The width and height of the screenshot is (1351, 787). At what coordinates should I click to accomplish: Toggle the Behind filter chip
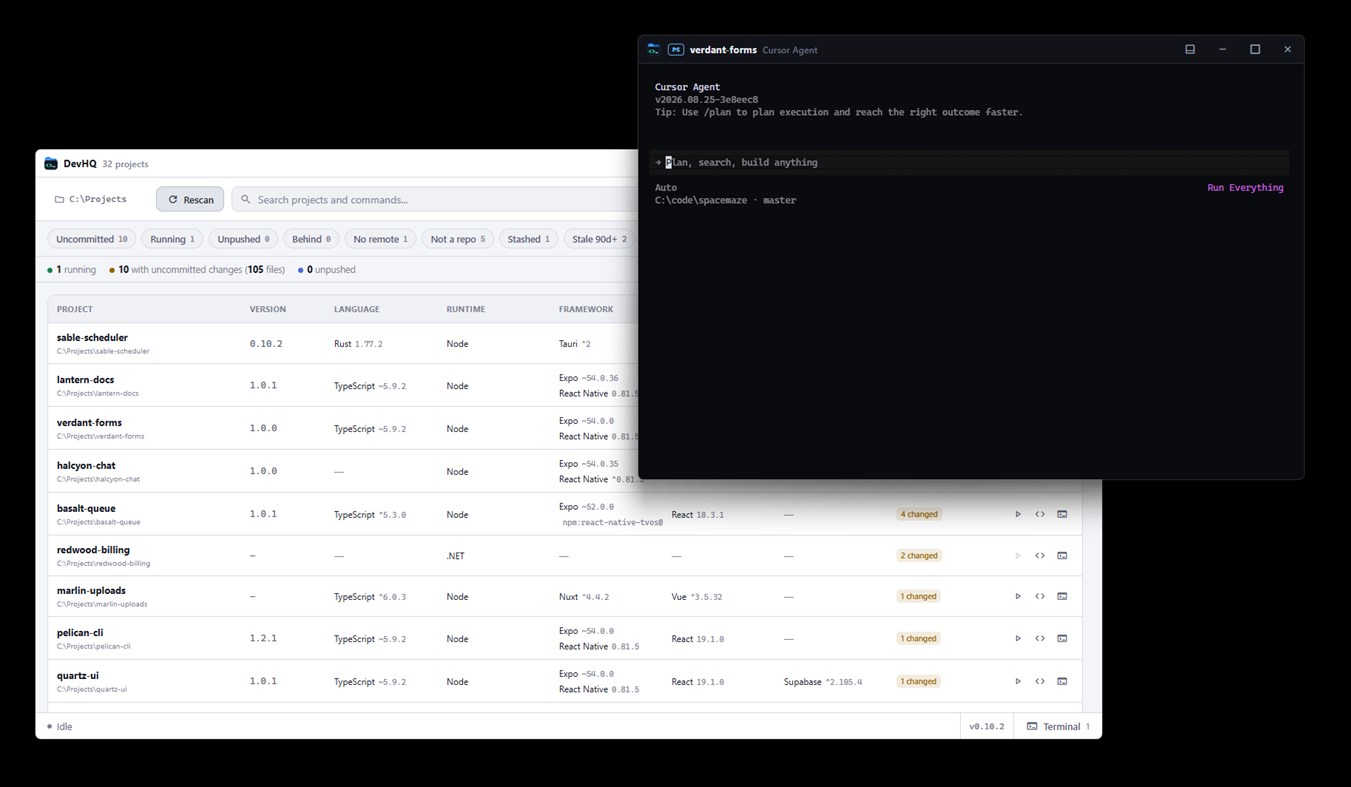coord(311,239)
